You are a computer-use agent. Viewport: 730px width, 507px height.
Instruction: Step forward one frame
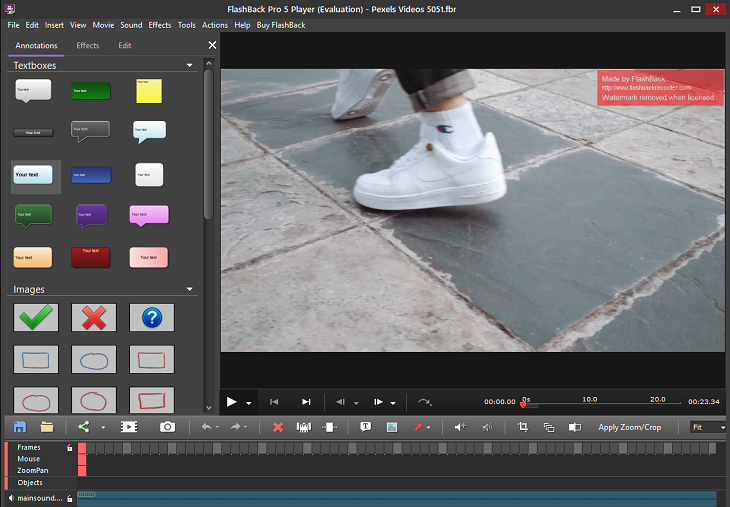pos(378,402)
